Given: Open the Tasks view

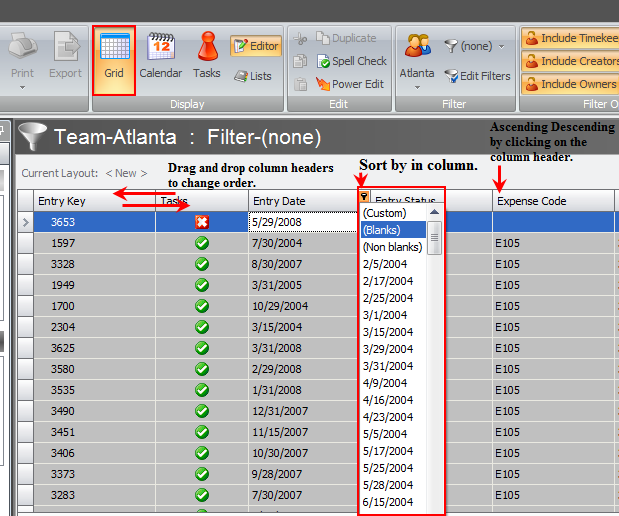Looking at the screenshot, I should click(207, 55).
